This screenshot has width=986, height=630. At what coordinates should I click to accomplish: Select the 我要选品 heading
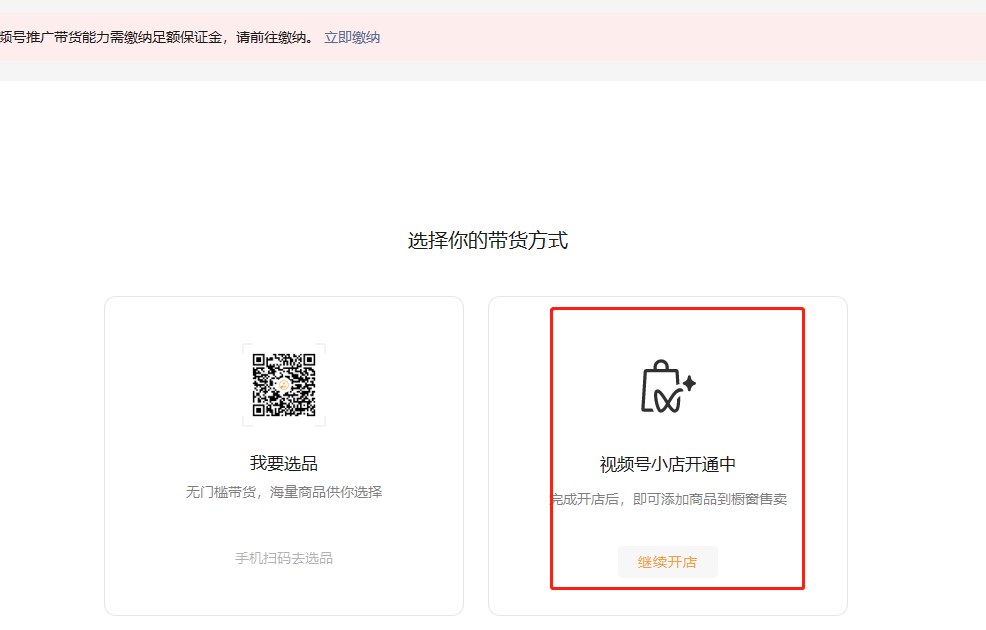tap(284, 463)
